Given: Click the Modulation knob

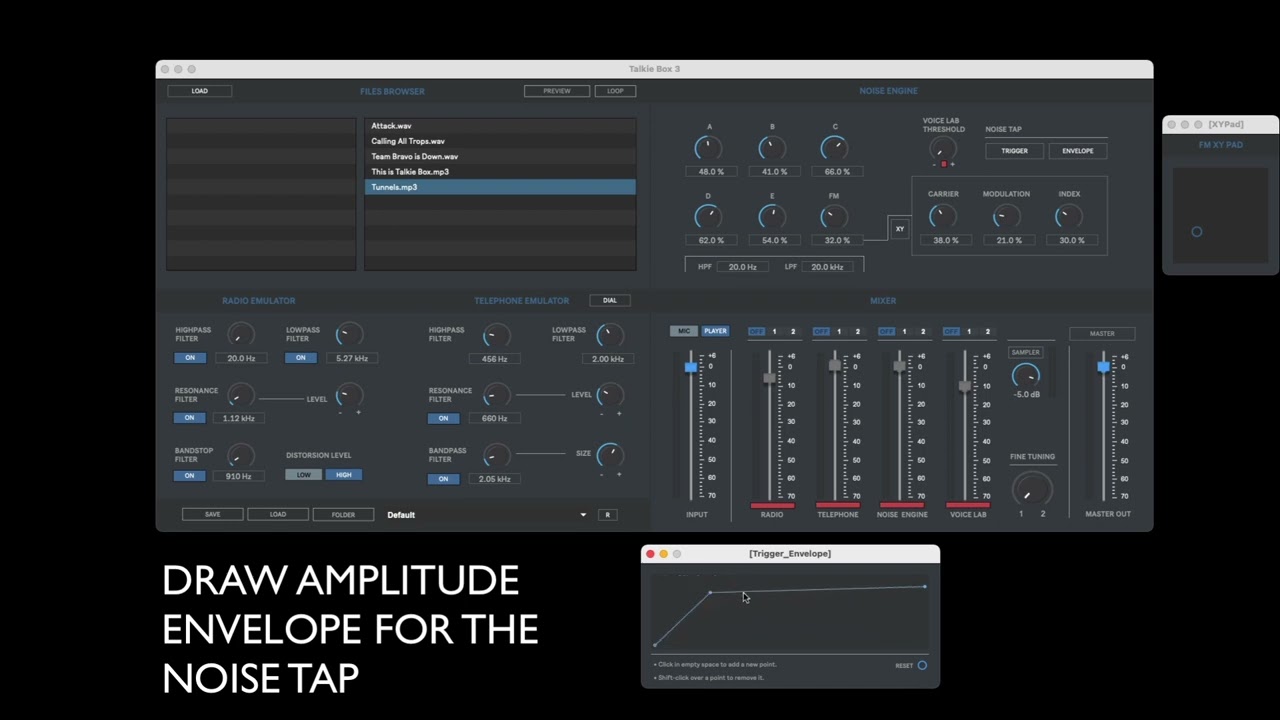Looking at the screenshot, I should 1006,216.
